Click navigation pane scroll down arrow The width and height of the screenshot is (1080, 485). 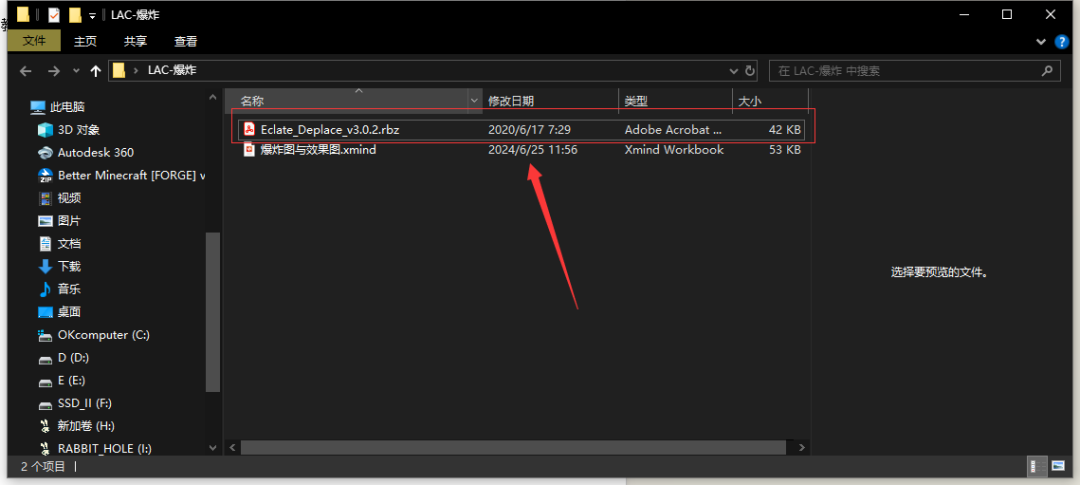(x=213, y=447)
